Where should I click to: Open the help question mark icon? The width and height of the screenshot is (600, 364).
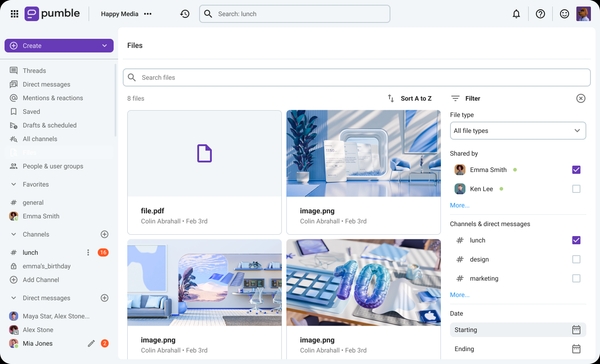tap(540, 14)
